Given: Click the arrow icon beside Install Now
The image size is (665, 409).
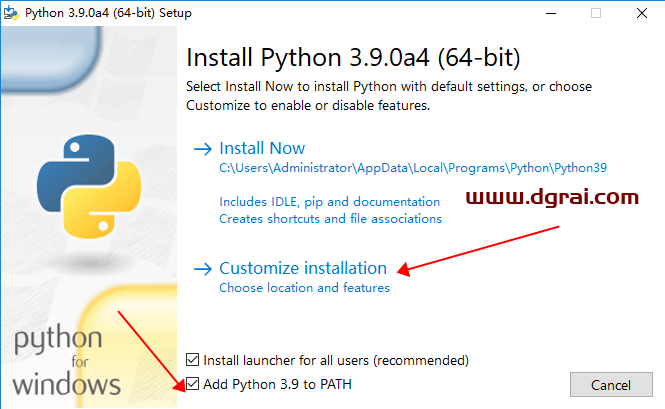Looking at the screenshot, I should point(203,148).
